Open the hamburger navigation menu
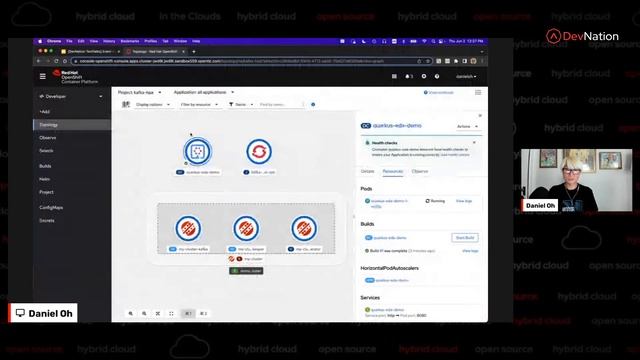The width and height of the screenshot is (640, 360). click(x=42, y=76)
